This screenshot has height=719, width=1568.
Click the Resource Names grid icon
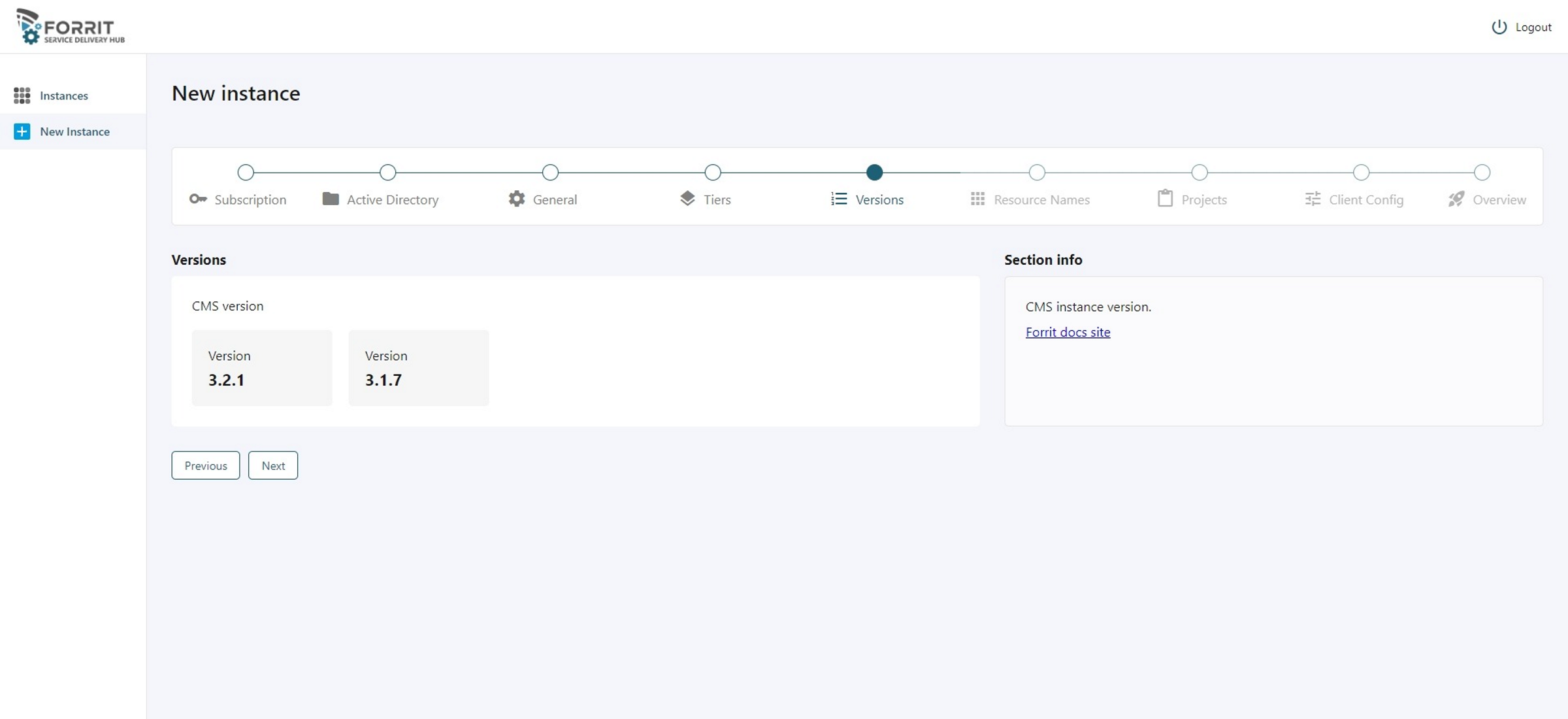click(x=977, y=199)
